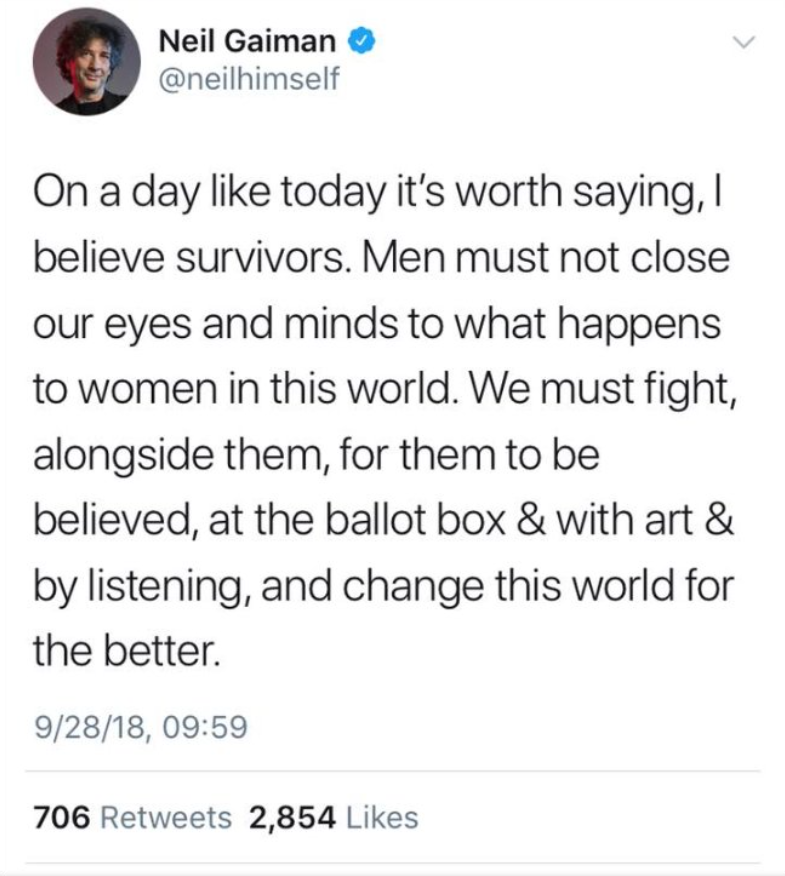Click the word 'Likes' label
This screenshot has height=876, width=785.
click(x=382, y=817)
